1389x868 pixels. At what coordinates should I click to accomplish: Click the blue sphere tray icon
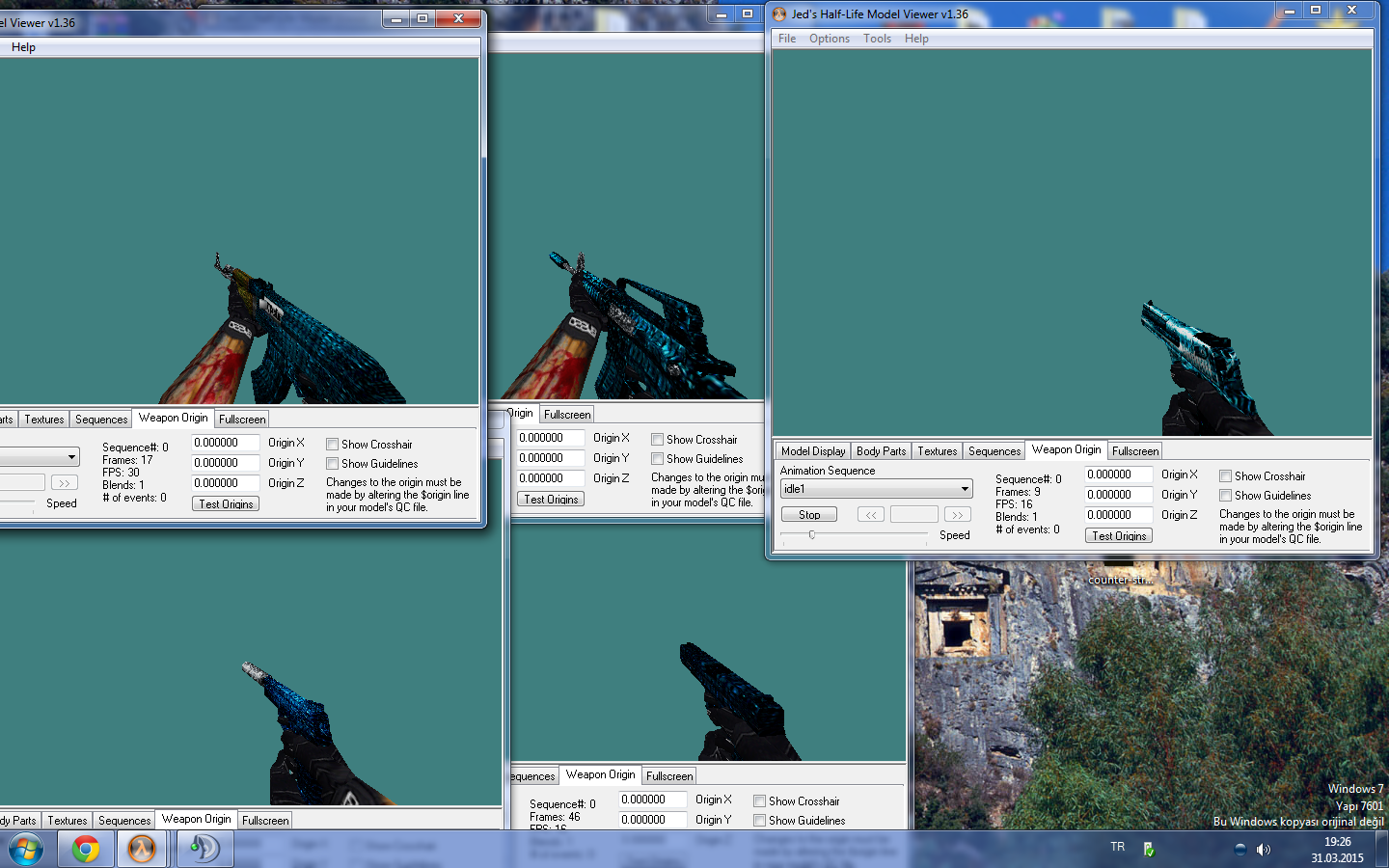click(1239, 850)
